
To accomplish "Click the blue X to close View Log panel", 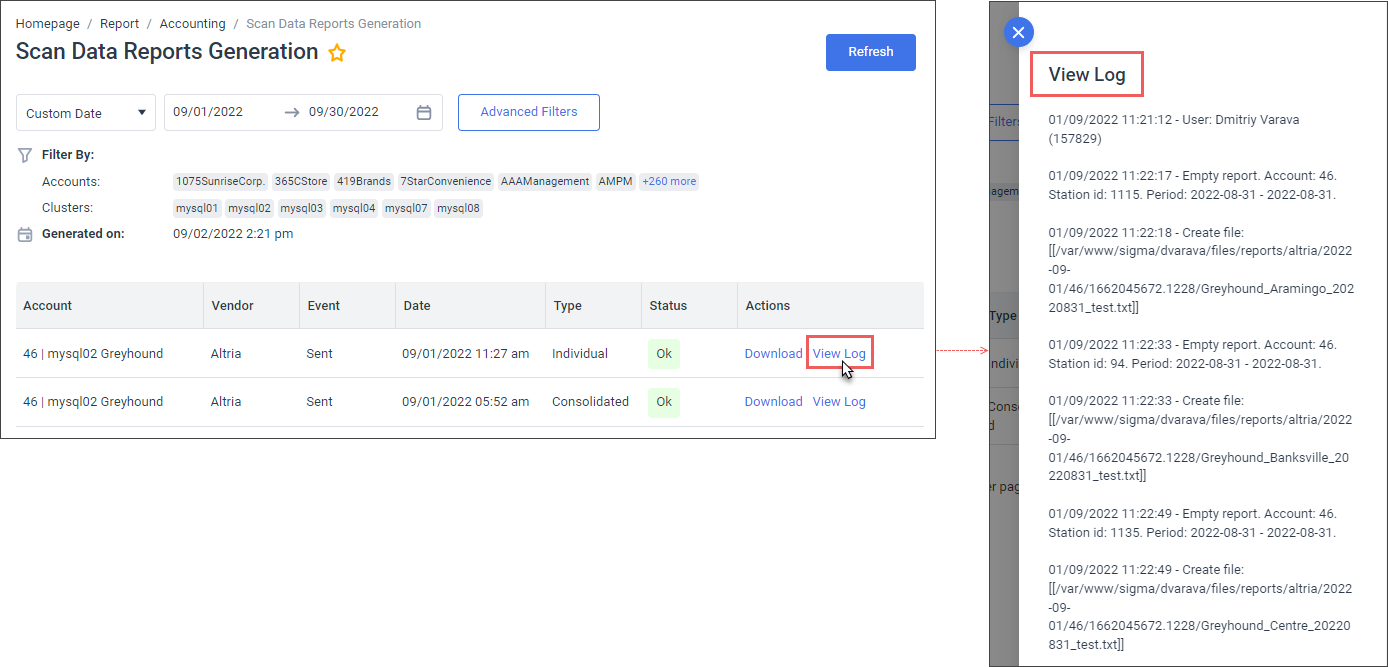I will click(x=1018, y=32).
